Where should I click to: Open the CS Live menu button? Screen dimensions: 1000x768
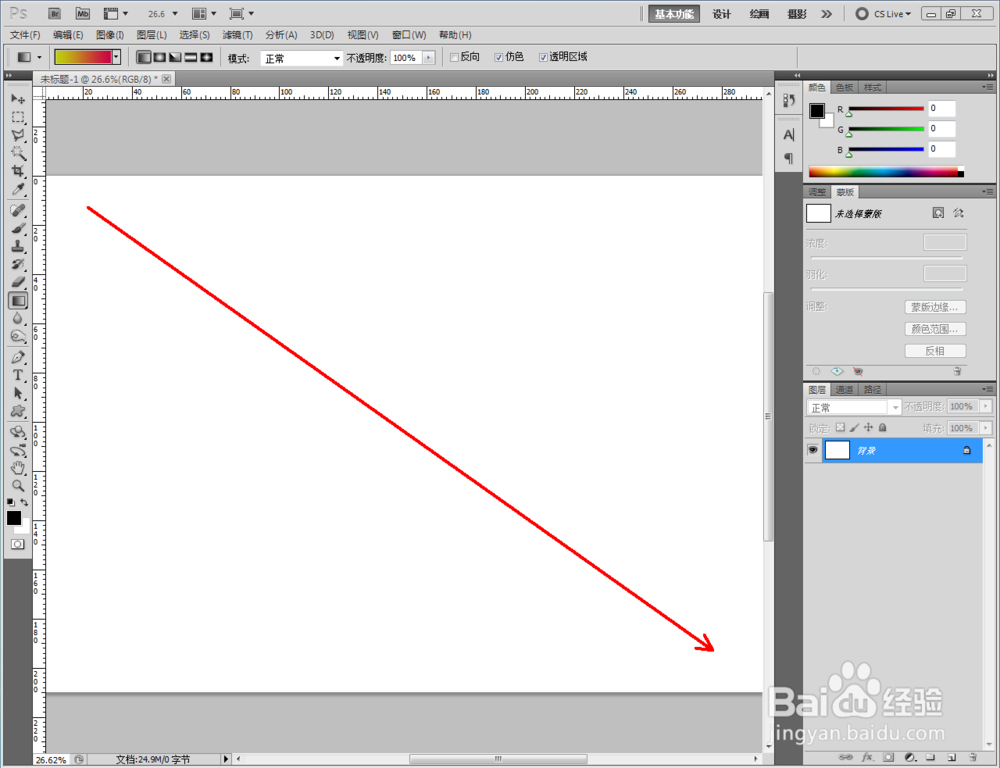click(885, 13)
